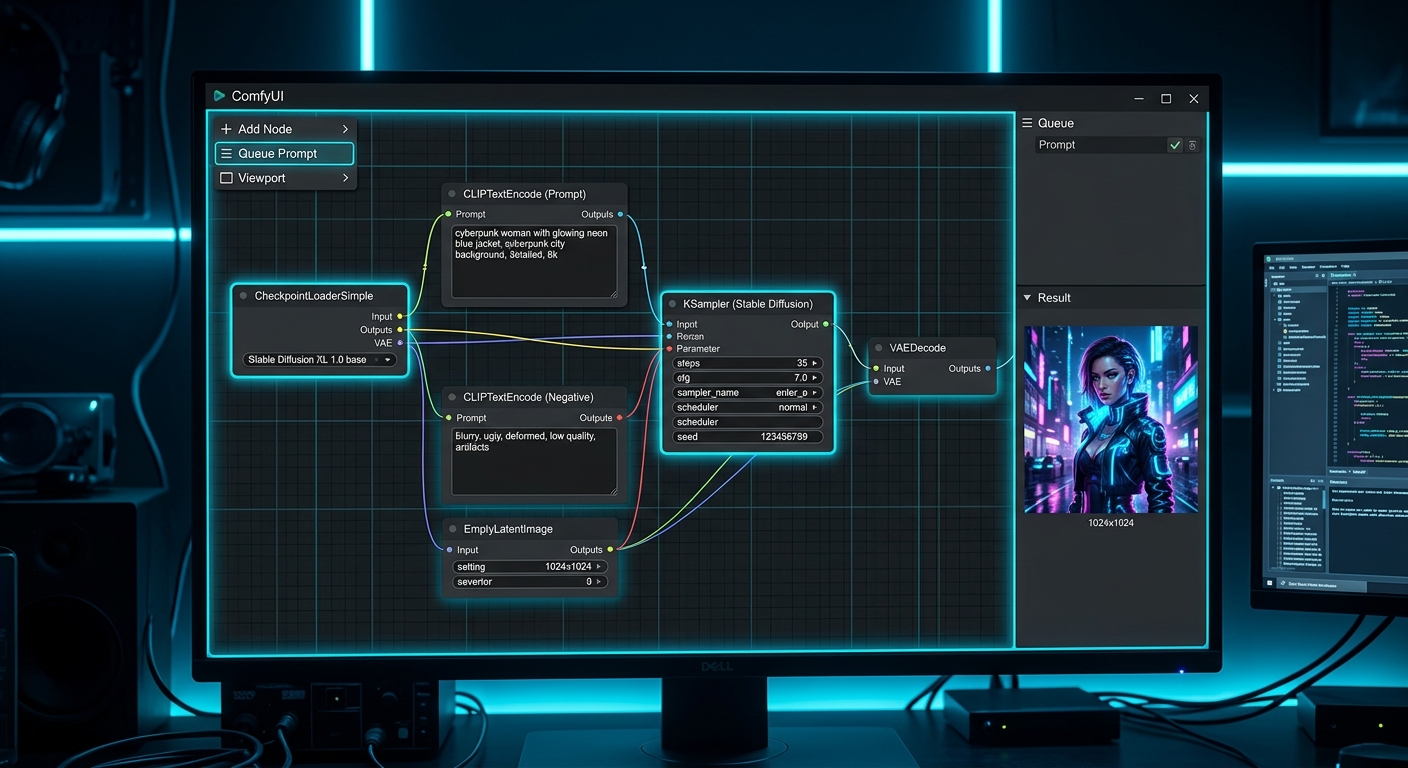Click the plus icon beside Add Node

(x=226, y=129)
